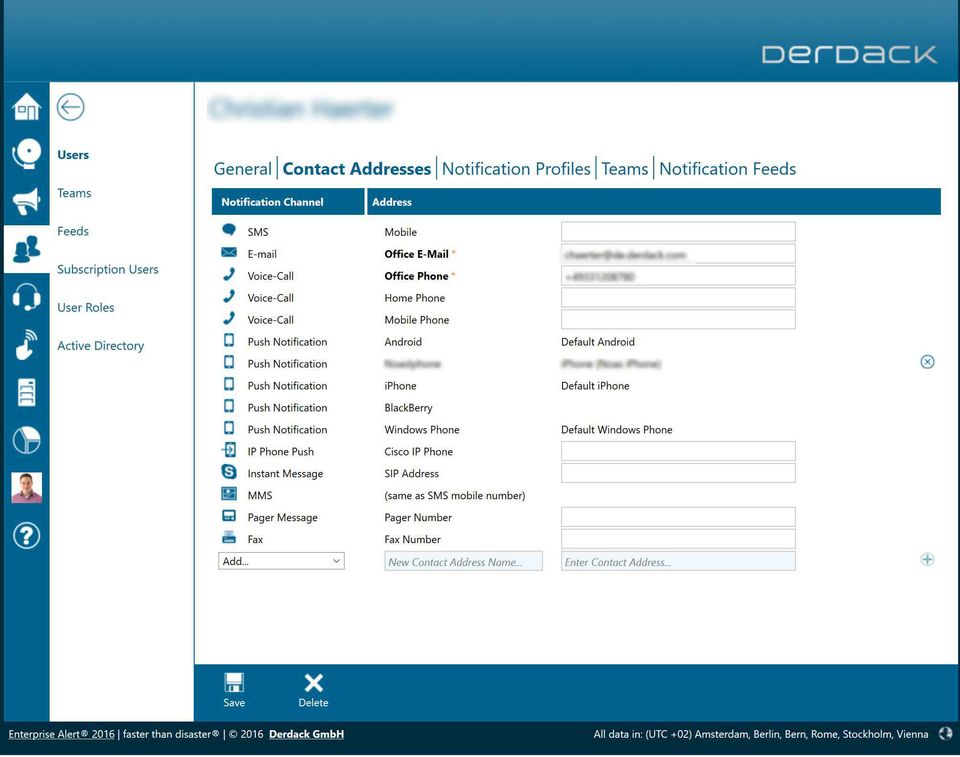The width and height of the screenshot is (960, 757).
Task: Click the SIP Address input field
Action: tap(678, 473)
